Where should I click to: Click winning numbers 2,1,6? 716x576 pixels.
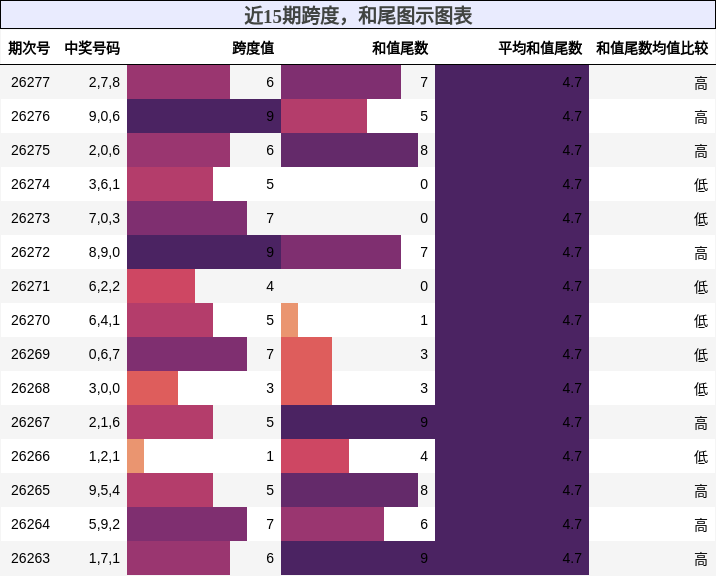click(104, 422)
